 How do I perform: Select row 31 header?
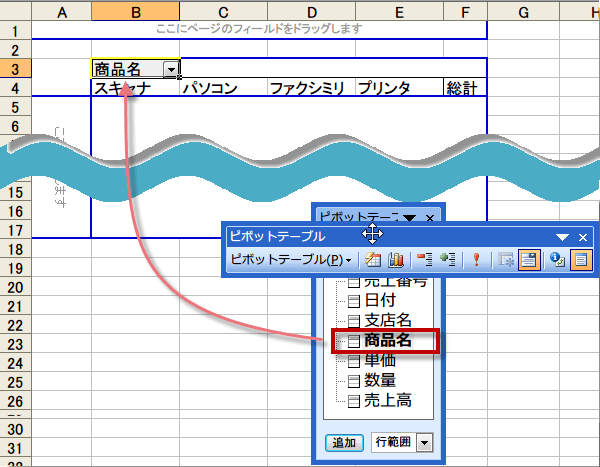coord(15,448)
